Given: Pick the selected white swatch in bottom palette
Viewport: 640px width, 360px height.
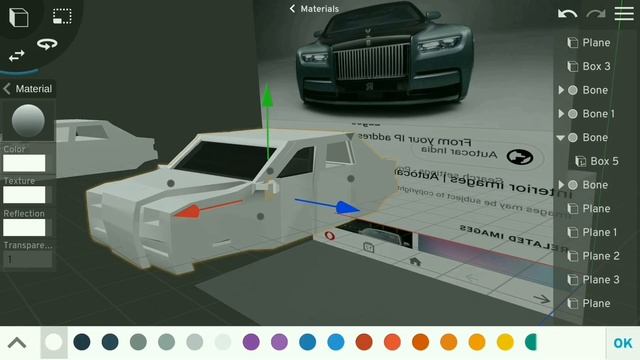Looking at the screenshot, I should 54,342.
